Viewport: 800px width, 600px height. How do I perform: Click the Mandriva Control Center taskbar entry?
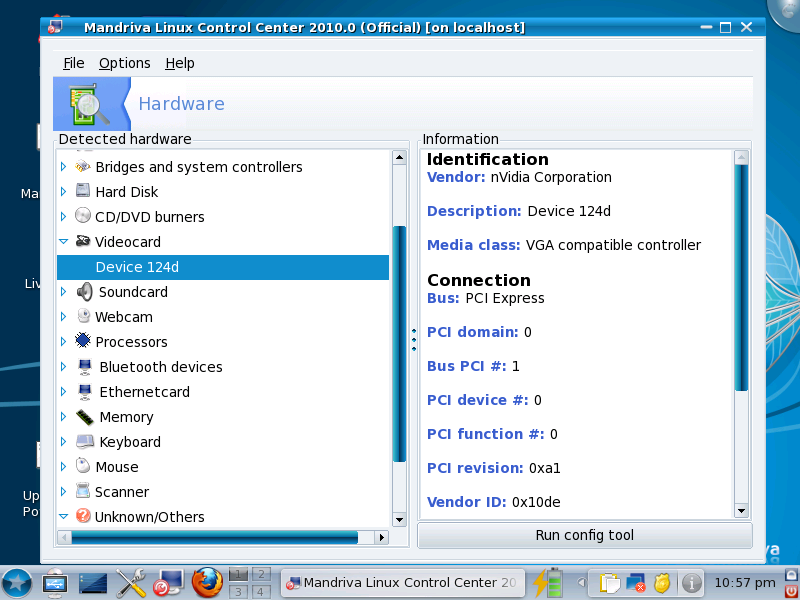click(403, 583)
